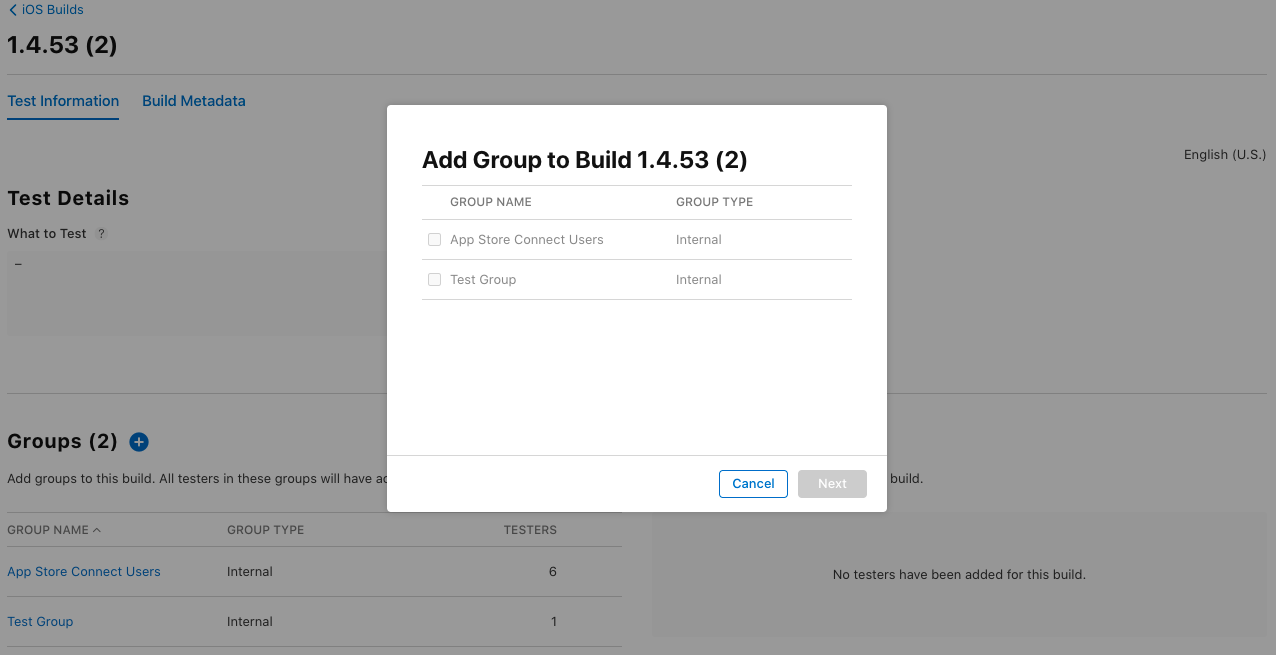Screen dimensions: 1276x655
Task: Open the English (U.S.) language selector
Action: click(x=1224, y=155)
